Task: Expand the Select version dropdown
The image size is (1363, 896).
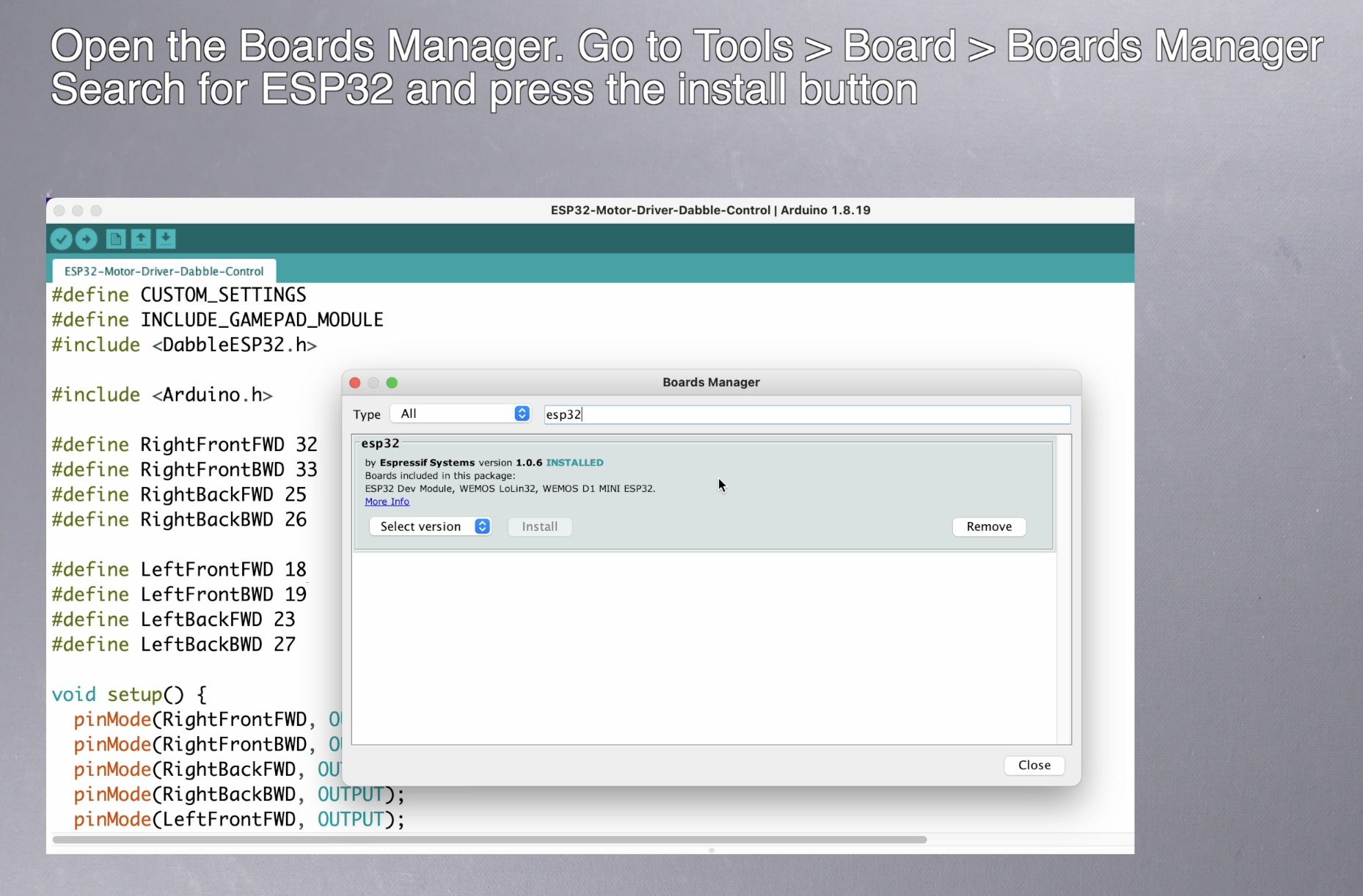Action: 430,526
